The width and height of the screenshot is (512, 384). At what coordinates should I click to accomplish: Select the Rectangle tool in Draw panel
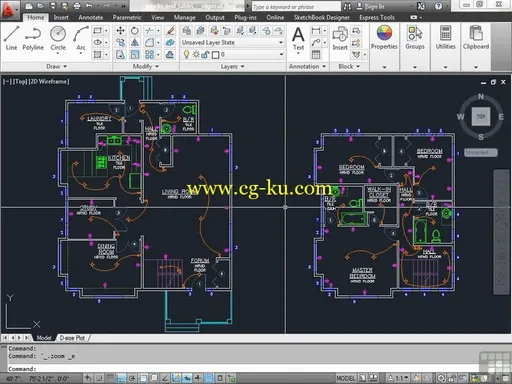(98, 31)
